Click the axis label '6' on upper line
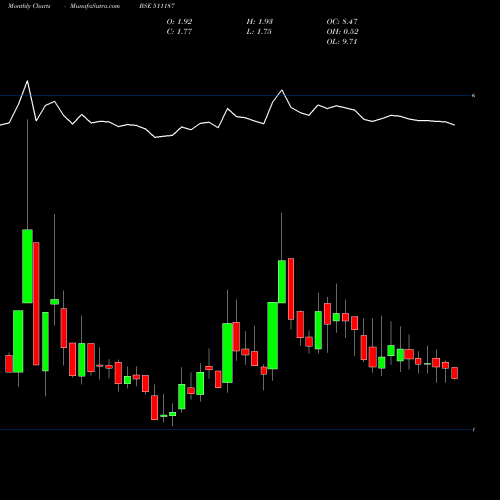 [473, 96]
